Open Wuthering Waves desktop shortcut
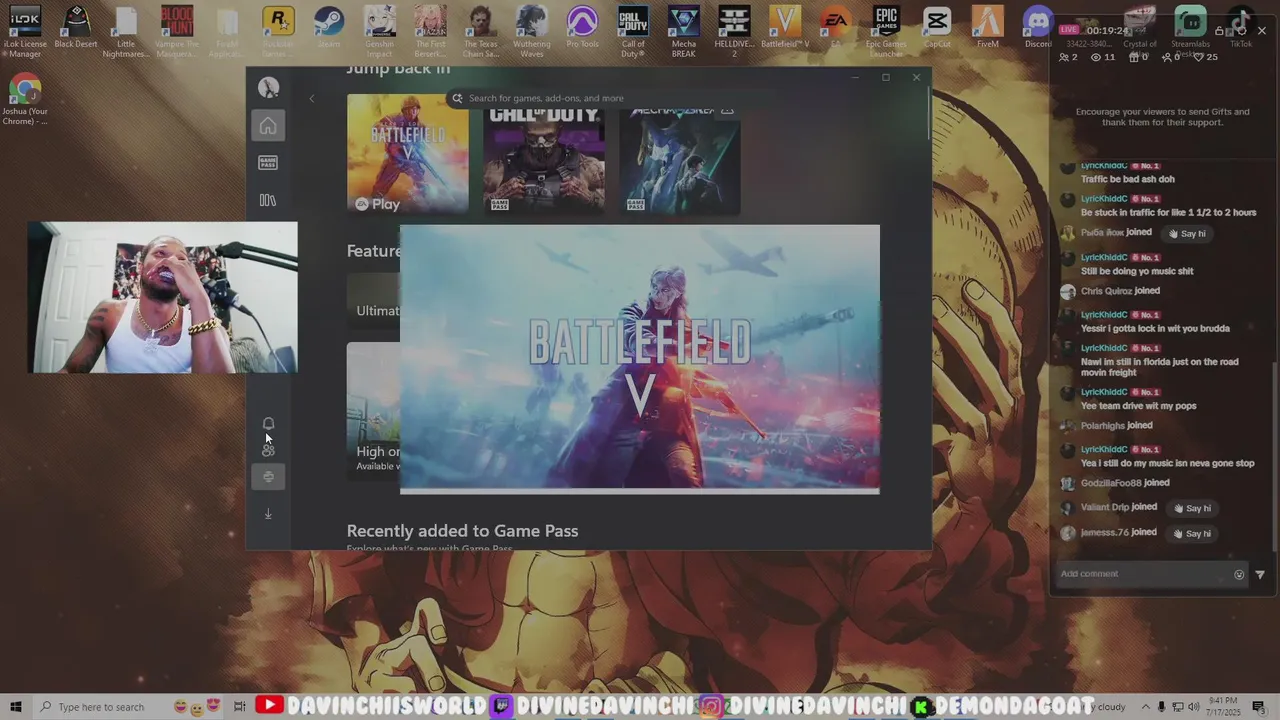 (532, 31)
